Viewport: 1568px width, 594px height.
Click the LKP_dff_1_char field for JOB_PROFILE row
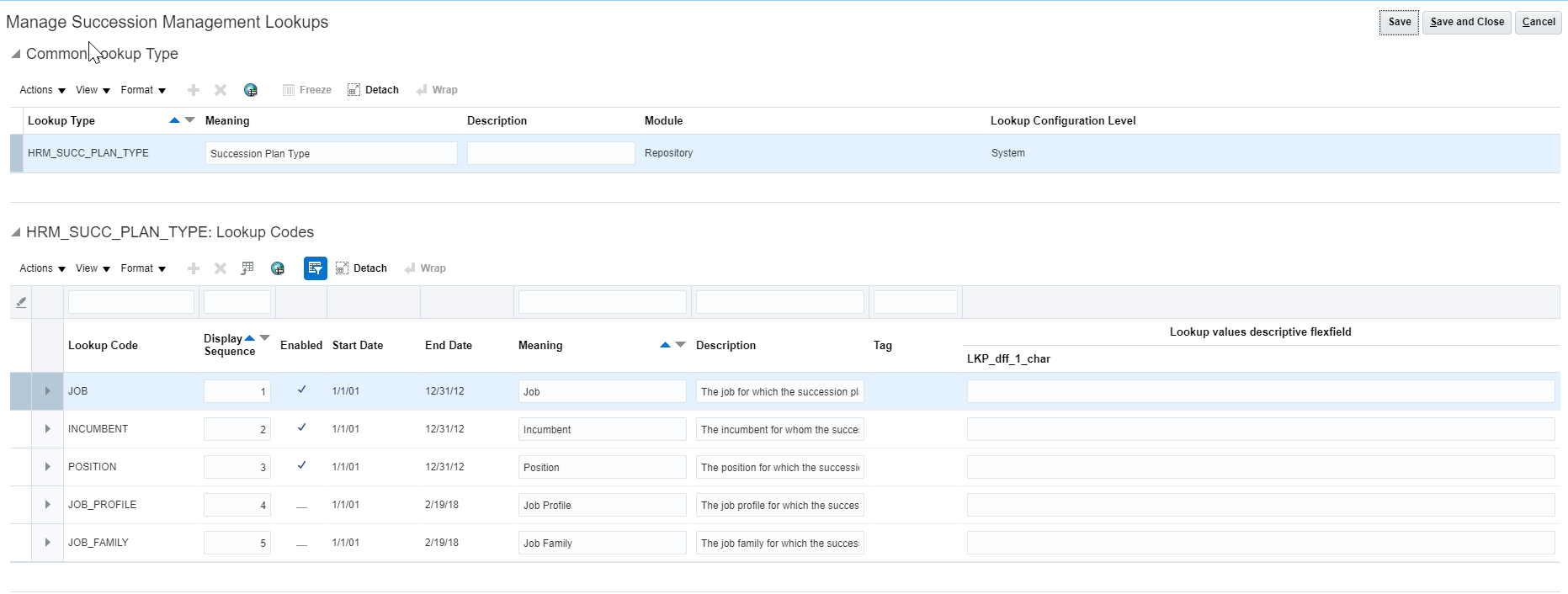click(x=1261, y=505)
